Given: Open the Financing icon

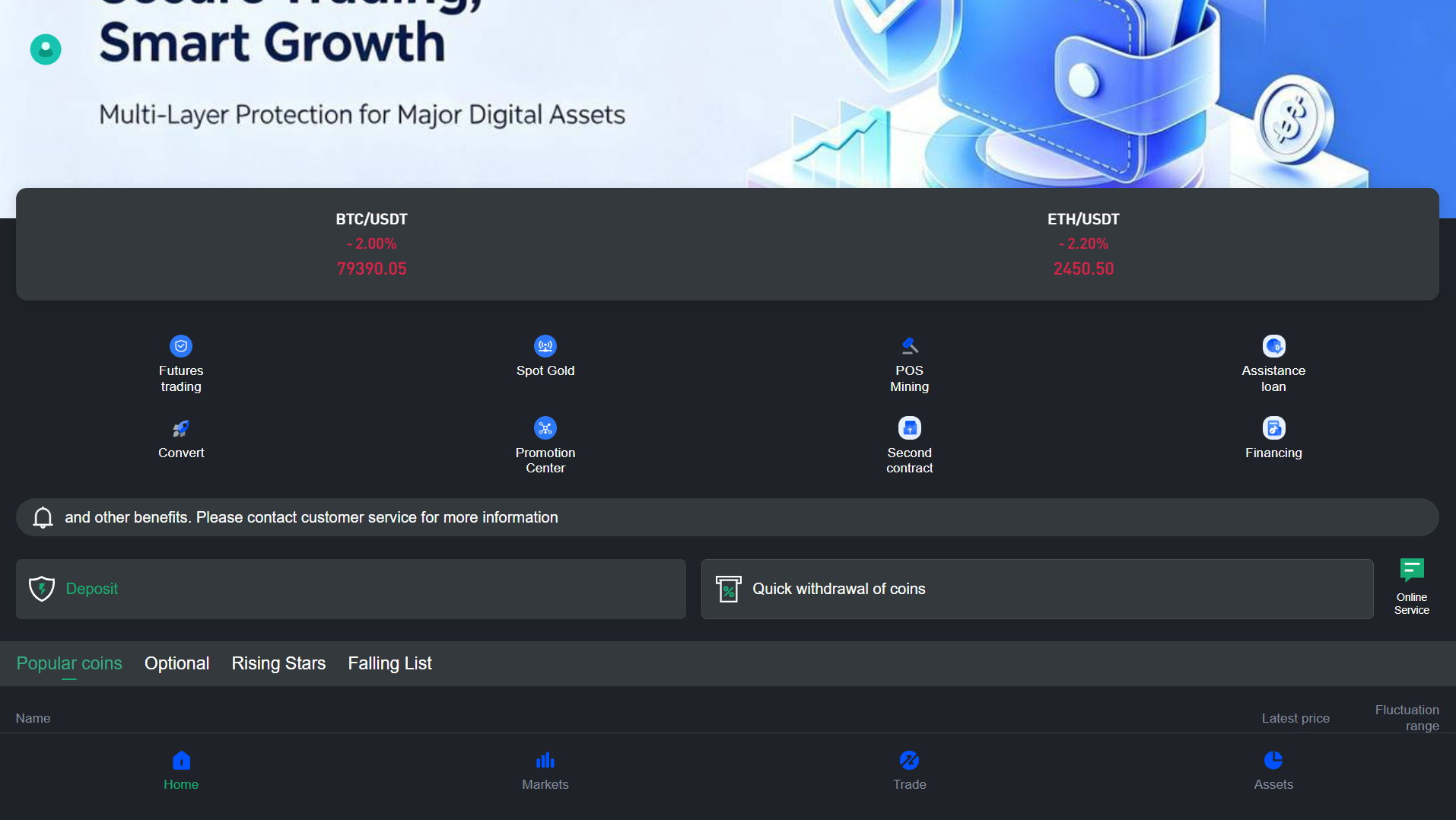Looking at the screenshot, I should tap(1273, 428).
